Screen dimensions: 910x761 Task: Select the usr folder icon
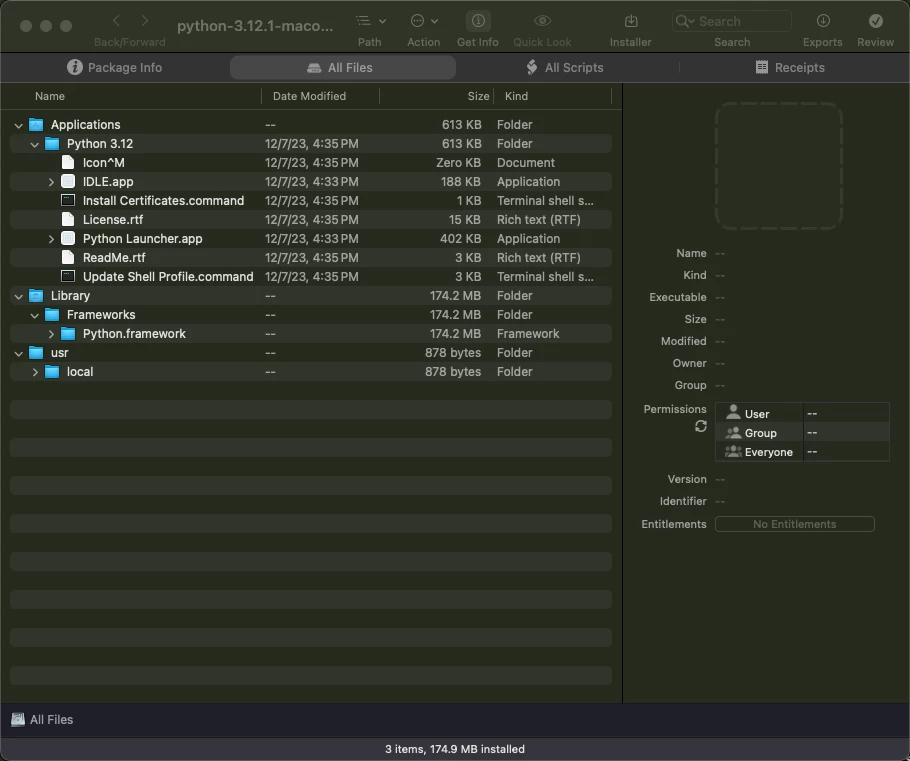click(x=36, y=352)
